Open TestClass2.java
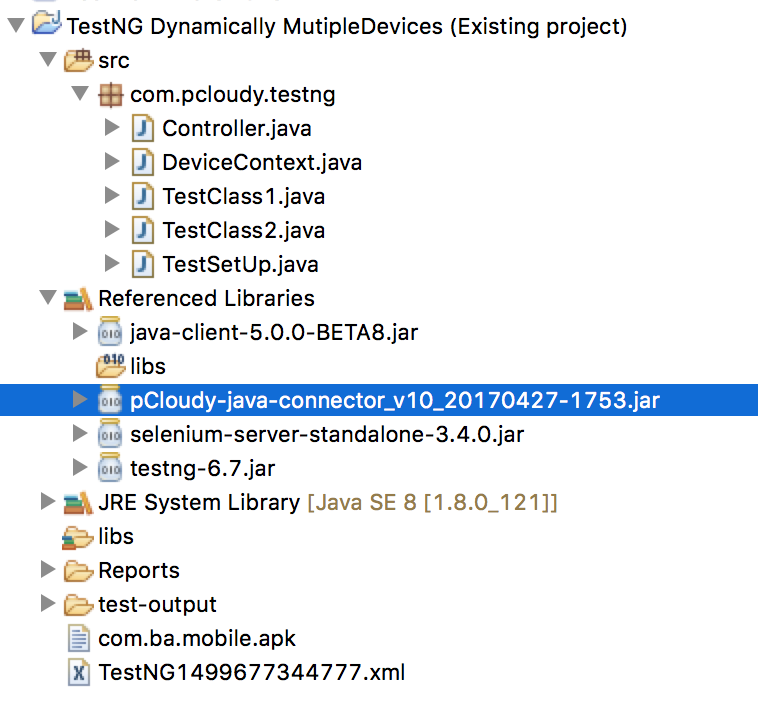 243,231
